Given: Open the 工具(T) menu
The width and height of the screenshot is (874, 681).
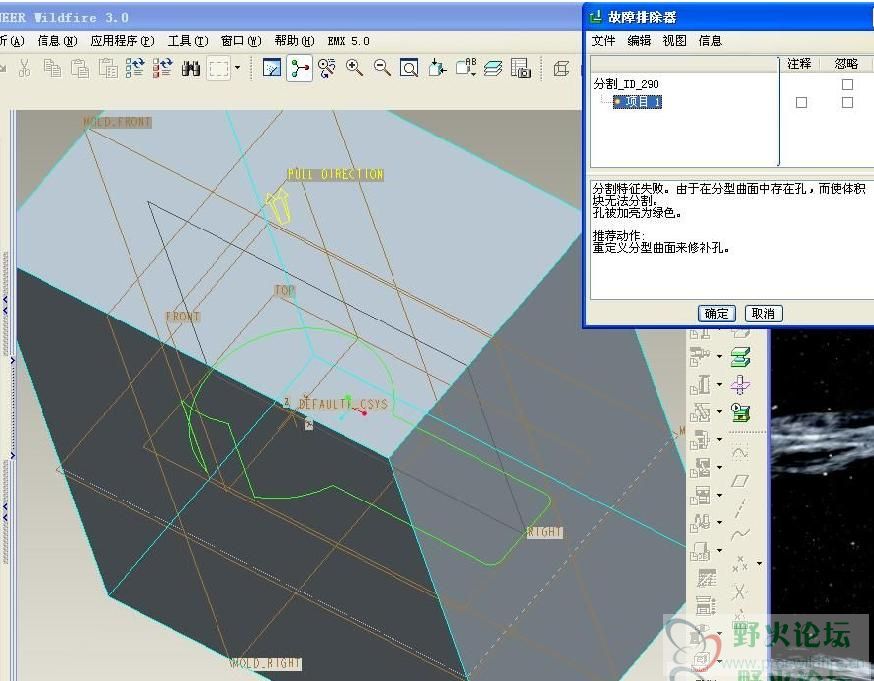Looking at the screenshot, I should [x=187, y=41].
